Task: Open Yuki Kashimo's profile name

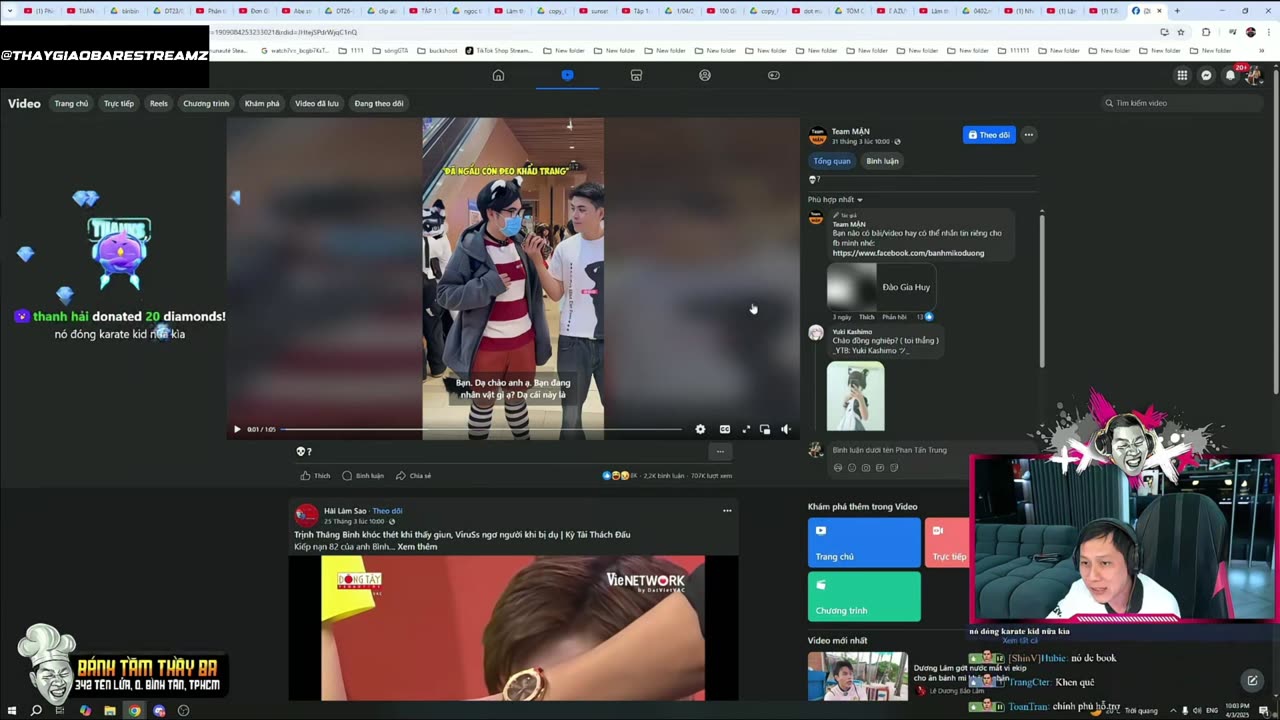Action: pyautogui.click(x=852, y=332)
